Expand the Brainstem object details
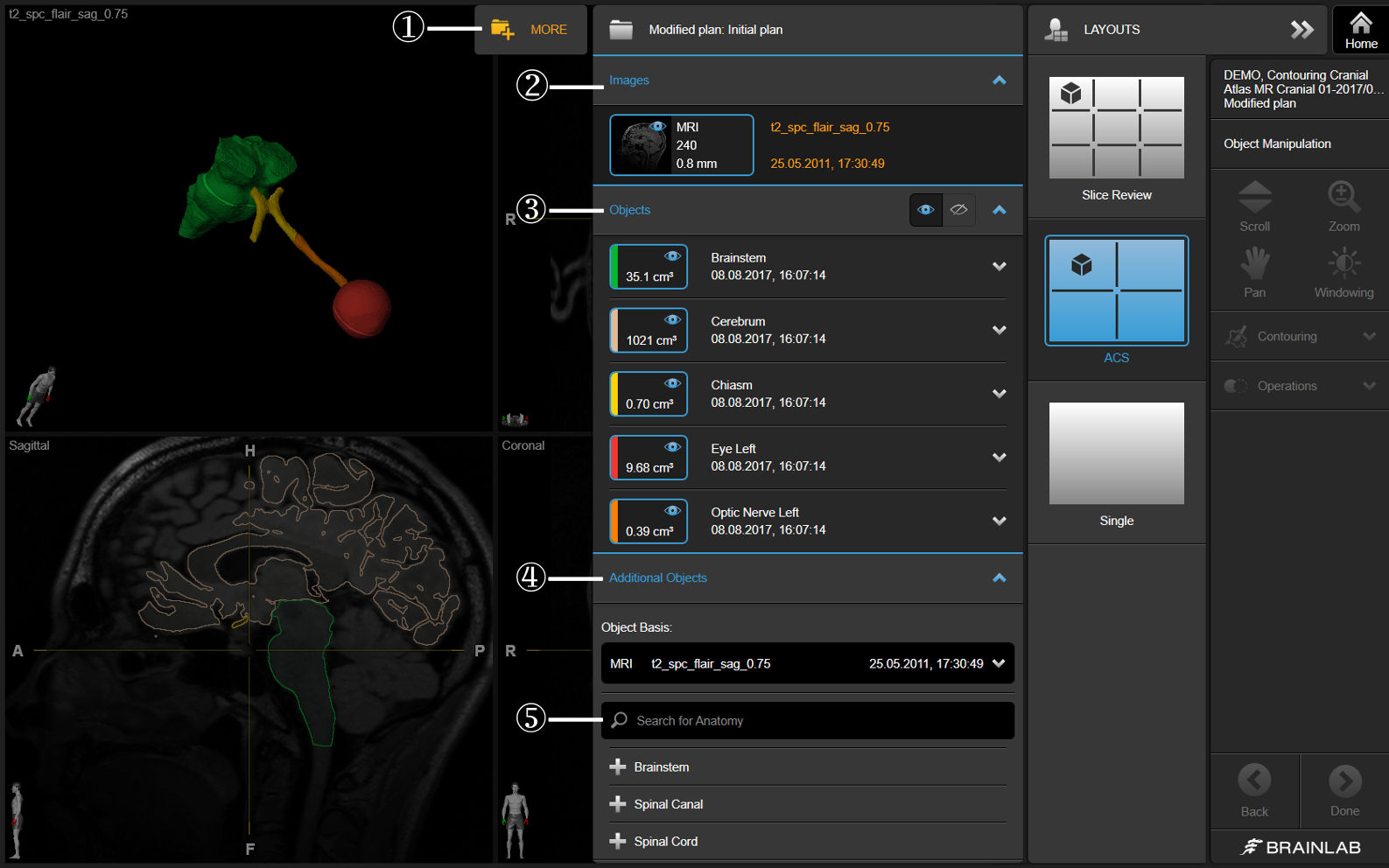Screen dimensions: 1389x868 (1000, 267)
